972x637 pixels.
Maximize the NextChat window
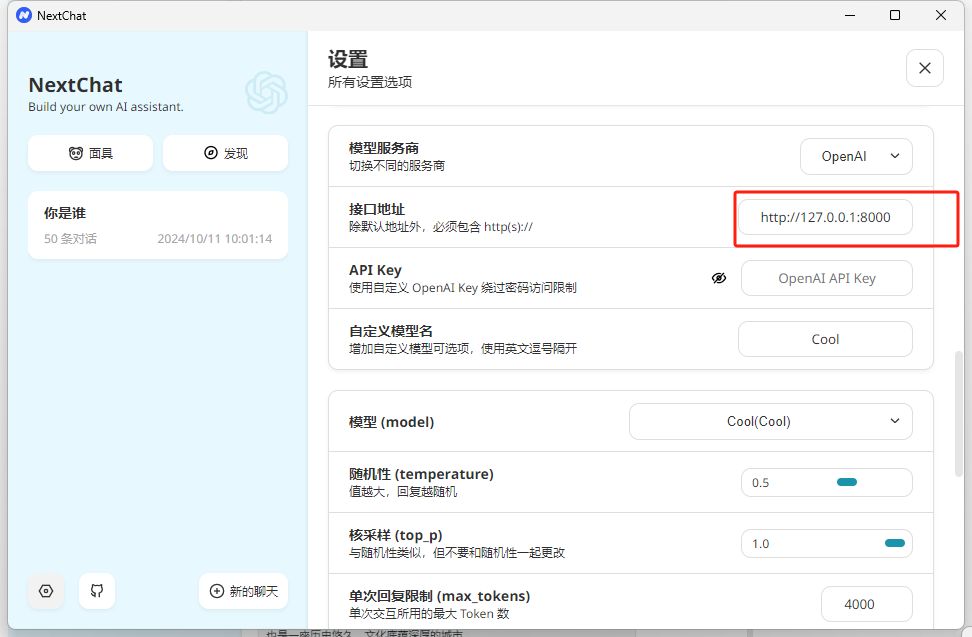tap(895, 15)
